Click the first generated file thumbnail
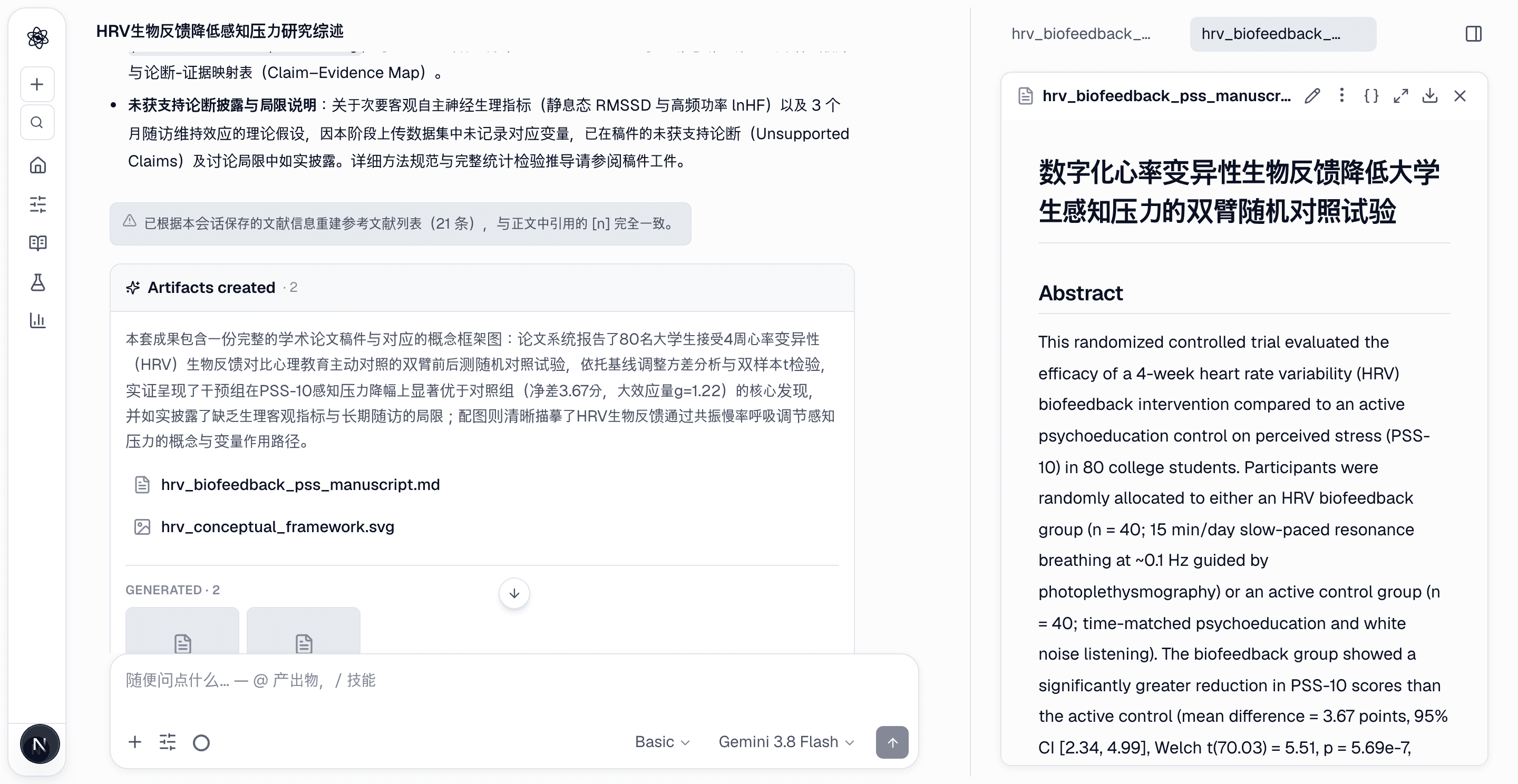1518x784 pixels. [182, 630]
